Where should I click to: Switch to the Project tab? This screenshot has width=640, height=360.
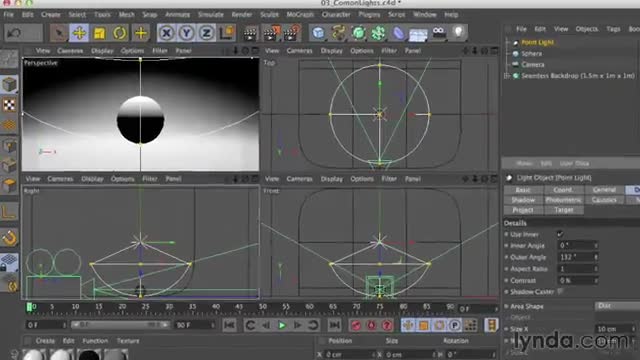point(523,210)
